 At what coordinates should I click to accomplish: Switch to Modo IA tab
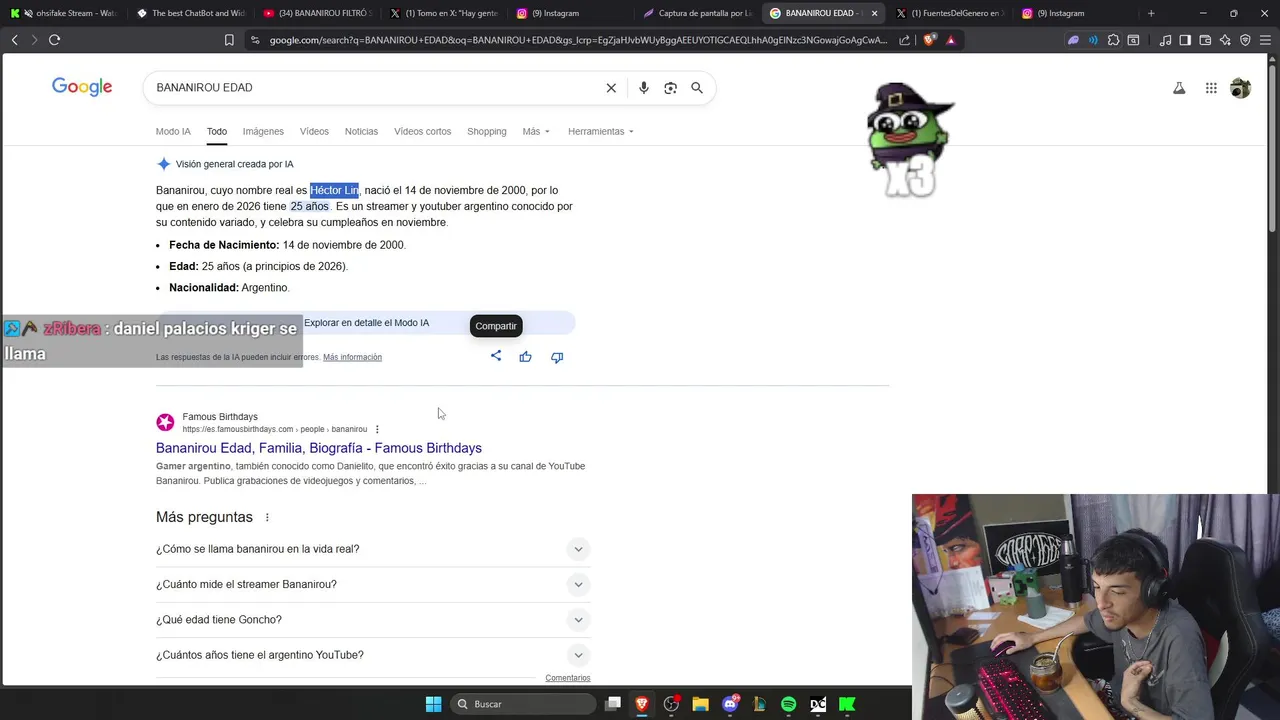(173, 131)
